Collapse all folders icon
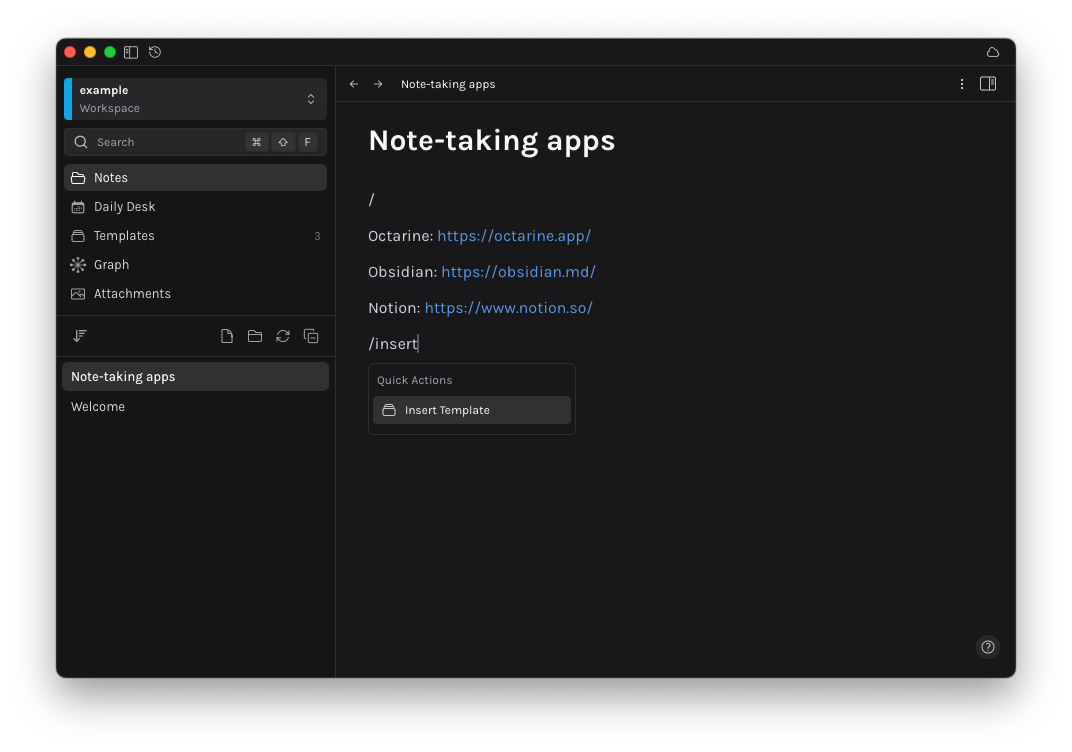This screenshot has height=752, width=1072. click(311, 336)
